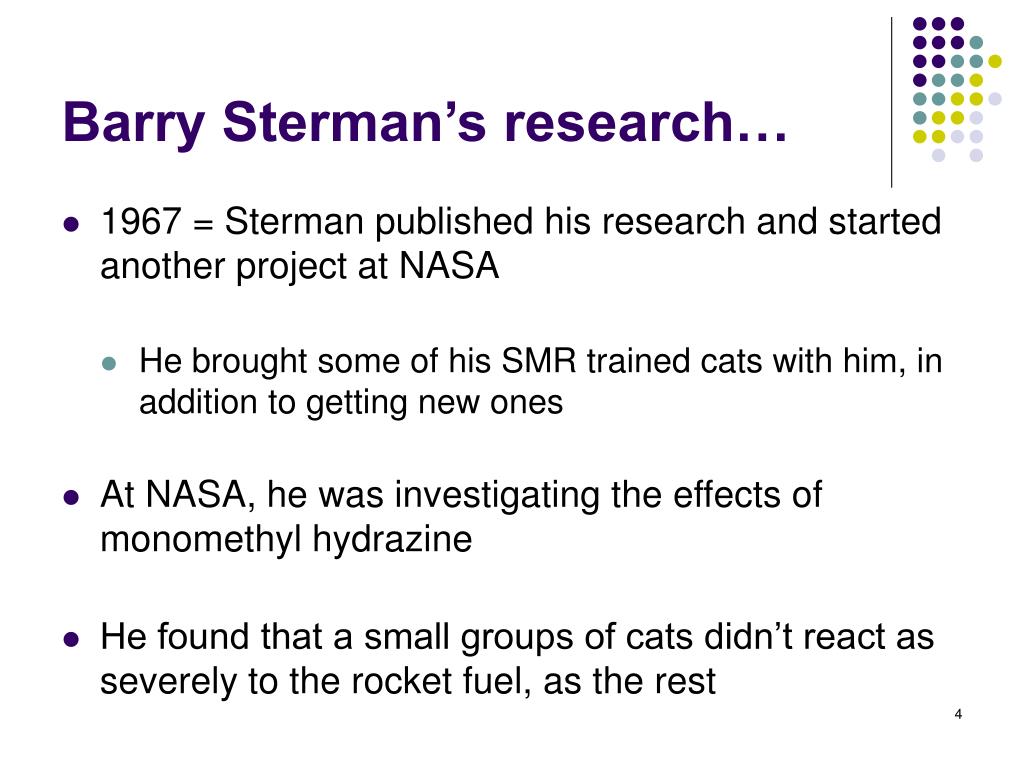Click the purple bullet beside "He found"
Image resolution: width=1024 pixels, height=768 pixels.
coord(71,639)
